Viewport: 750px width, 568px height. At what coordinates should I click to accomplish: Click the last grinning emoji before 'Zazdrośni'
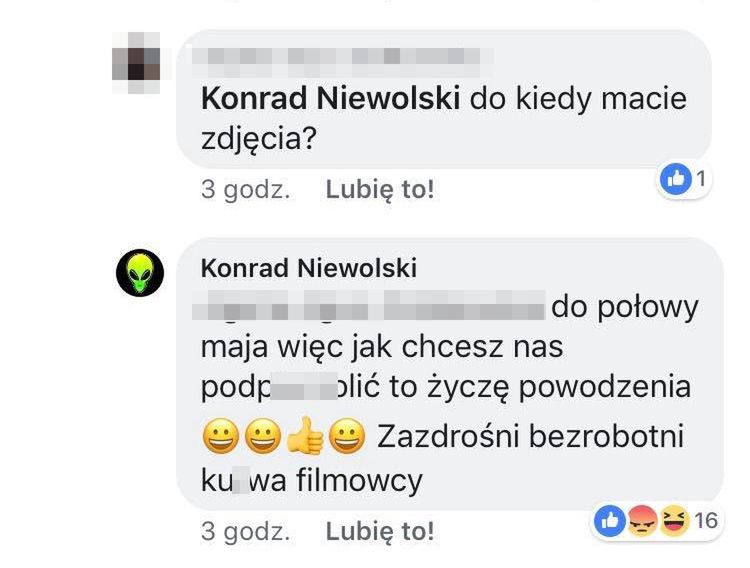coord(347,436)
